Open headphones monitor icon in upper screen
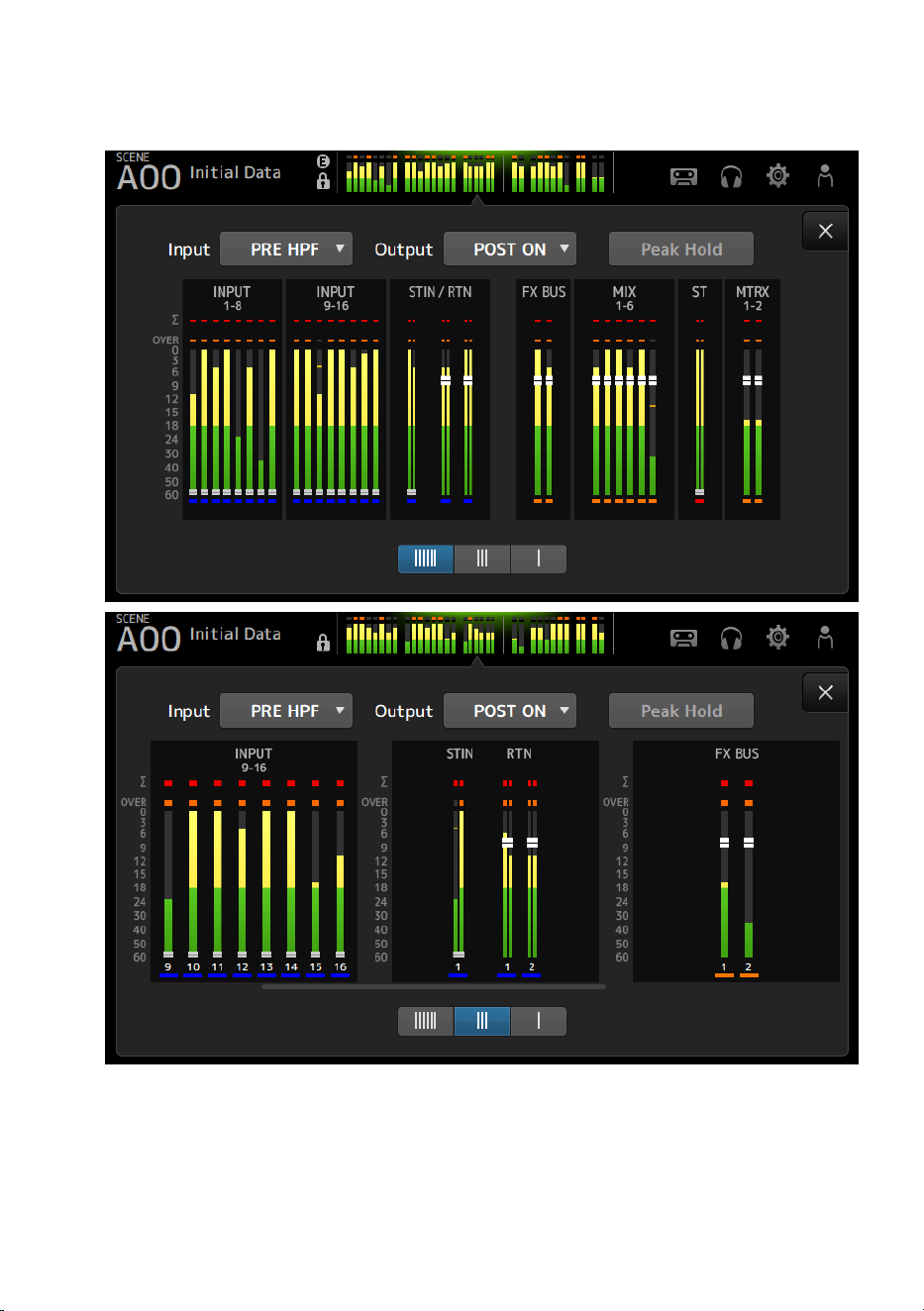924x1311 pixels. (x=731, y=177)
